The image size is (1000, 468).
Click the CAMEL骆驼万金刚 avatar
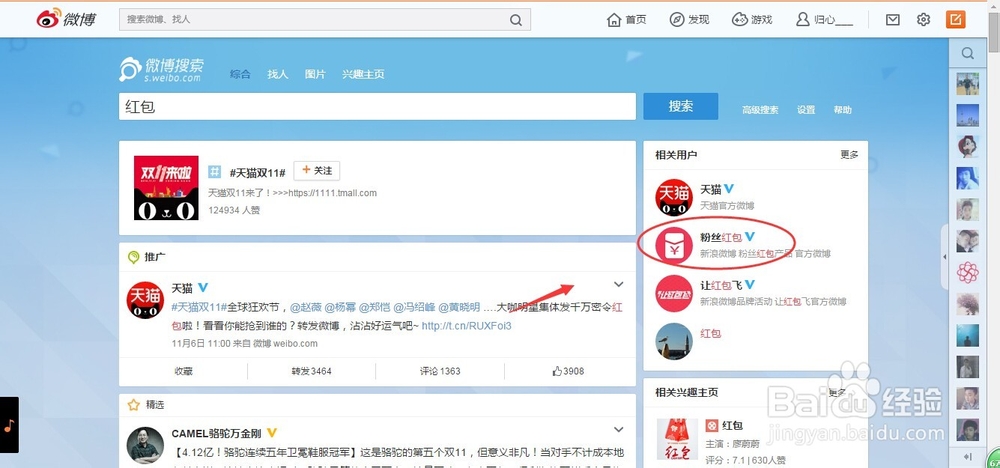point(145,445)
